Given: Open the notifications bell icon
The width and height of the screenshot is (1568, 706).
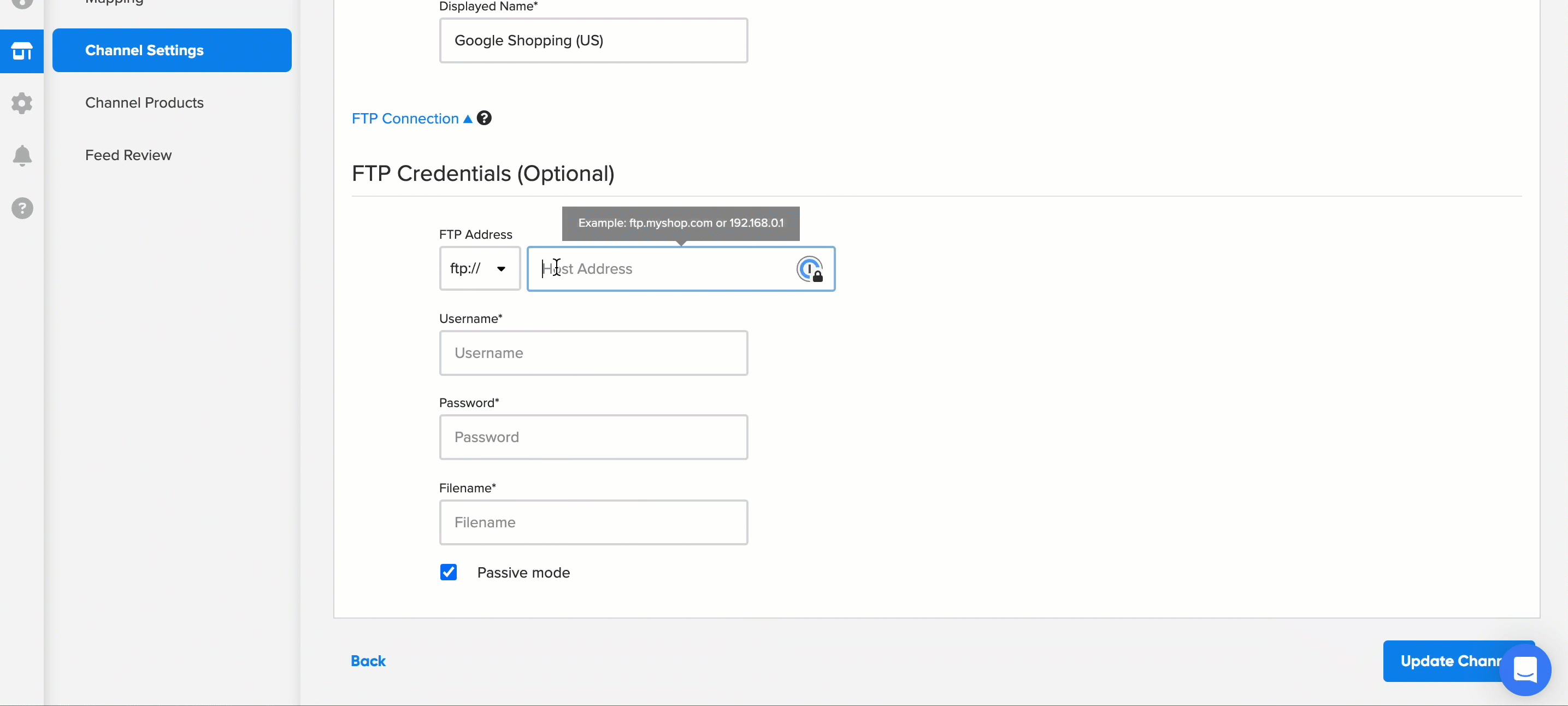Looking at the screenshot, I should [22, 156].
